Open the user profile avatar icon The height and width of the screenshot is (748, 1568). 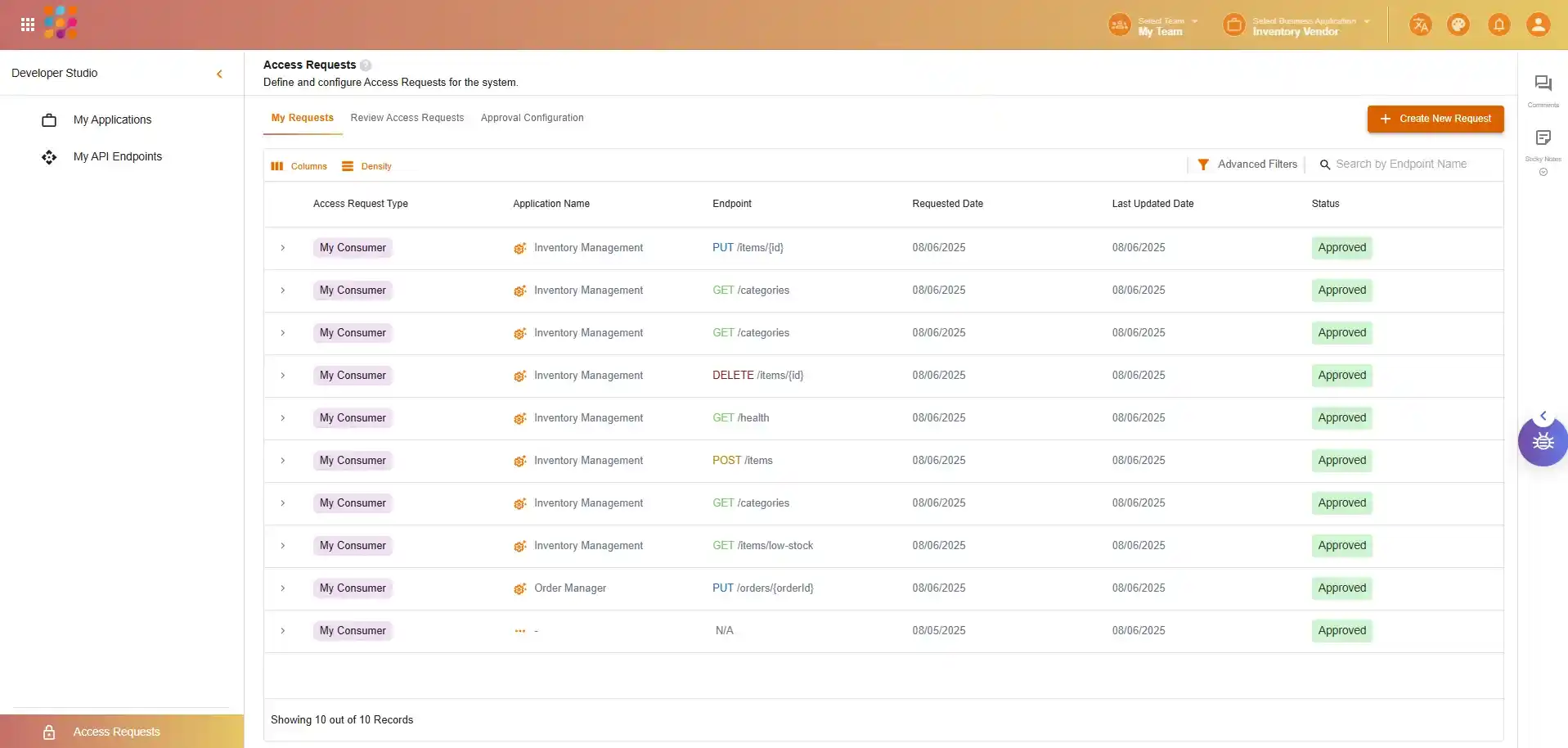tap(1538, 25)
